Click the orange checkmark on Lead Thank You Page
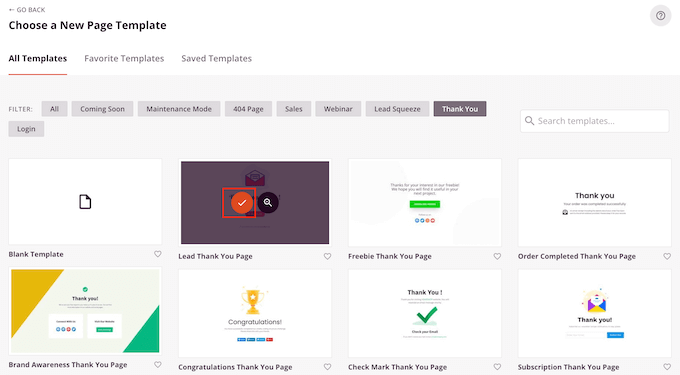The width and height of the screenshot is (680, 375). [242, 202]
